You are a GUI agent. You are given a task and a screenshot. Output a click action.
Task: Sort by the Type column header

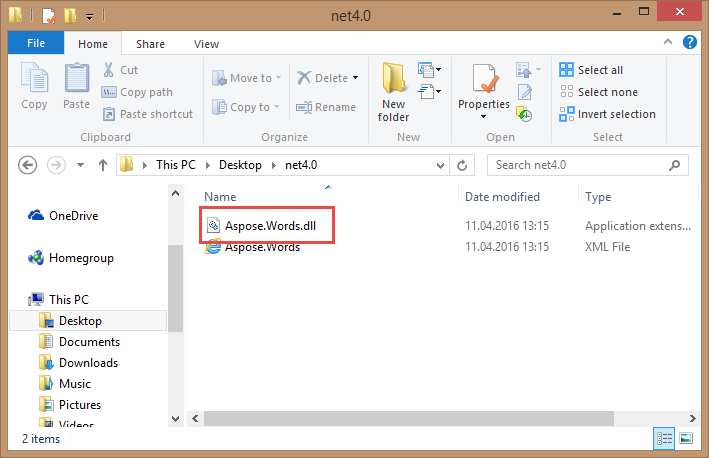(598, 197)
